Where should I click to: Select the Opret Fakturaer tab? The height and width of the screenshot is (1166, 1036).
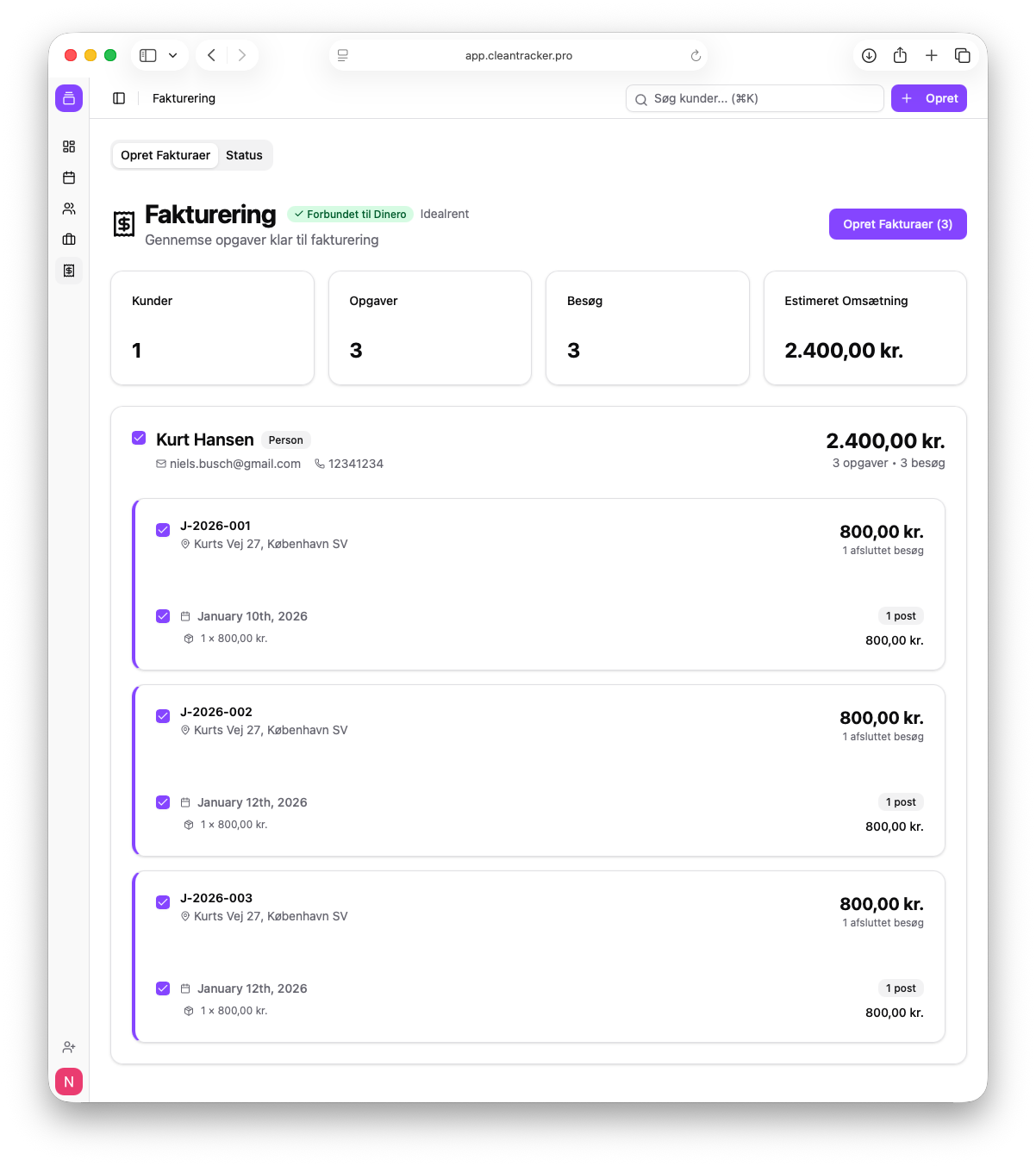165,155
